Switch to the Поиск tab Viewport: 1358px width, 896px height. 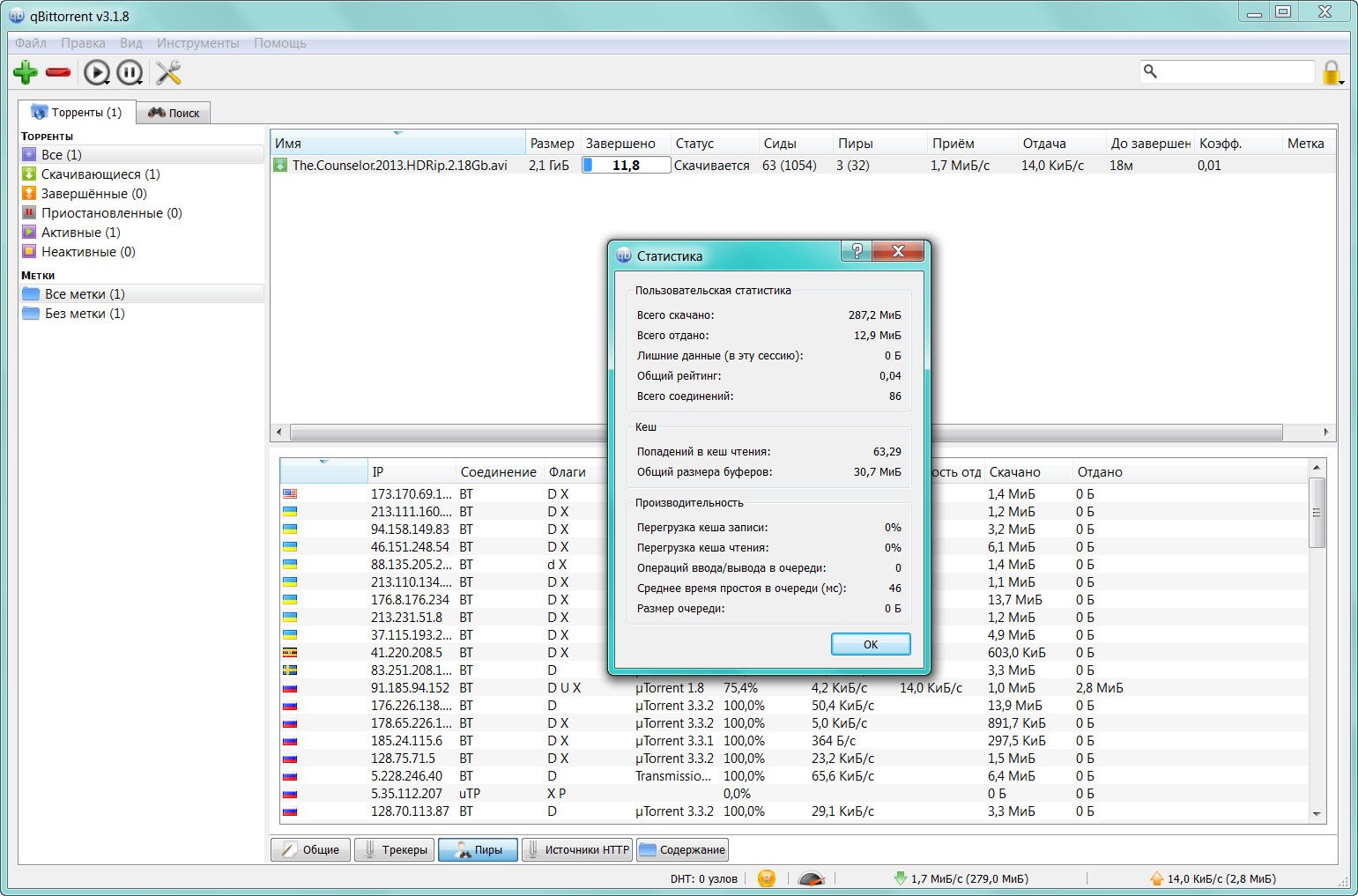(x=174, y=113)
